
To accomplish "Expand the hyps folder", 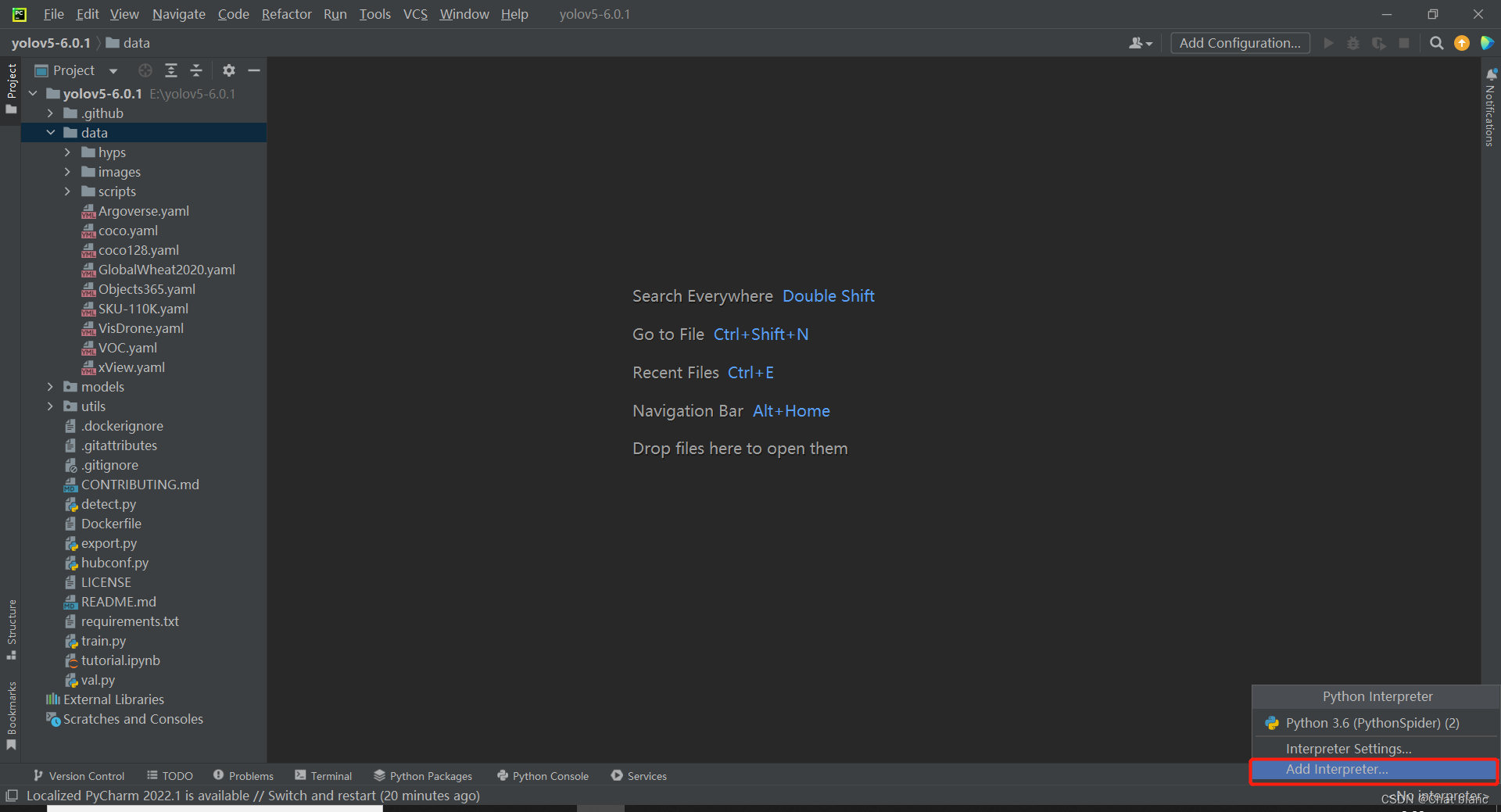I will coord(67,152).
